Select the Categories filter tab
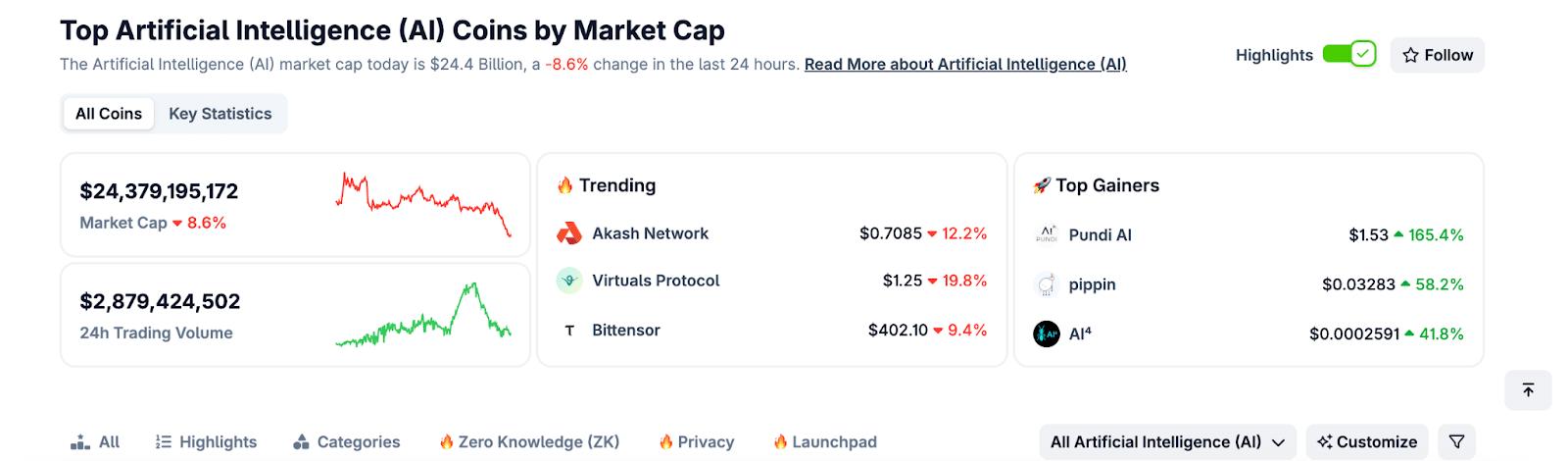Screen dimensions: 1568x461 click(347, 442)
